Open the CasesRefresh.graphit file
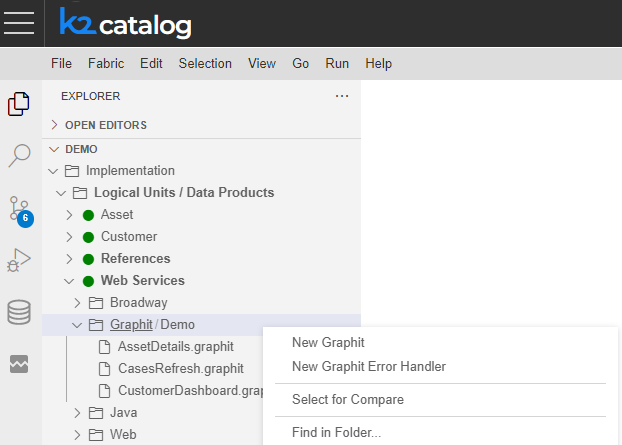The image size is (622, 445). (x=180, y=368)
